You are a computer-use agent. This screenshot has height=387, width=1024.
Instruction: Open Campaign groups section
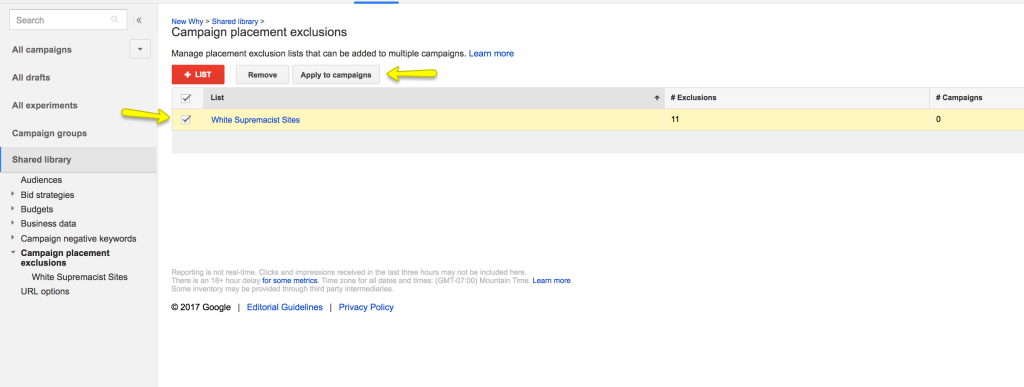(x=49, y=133)
